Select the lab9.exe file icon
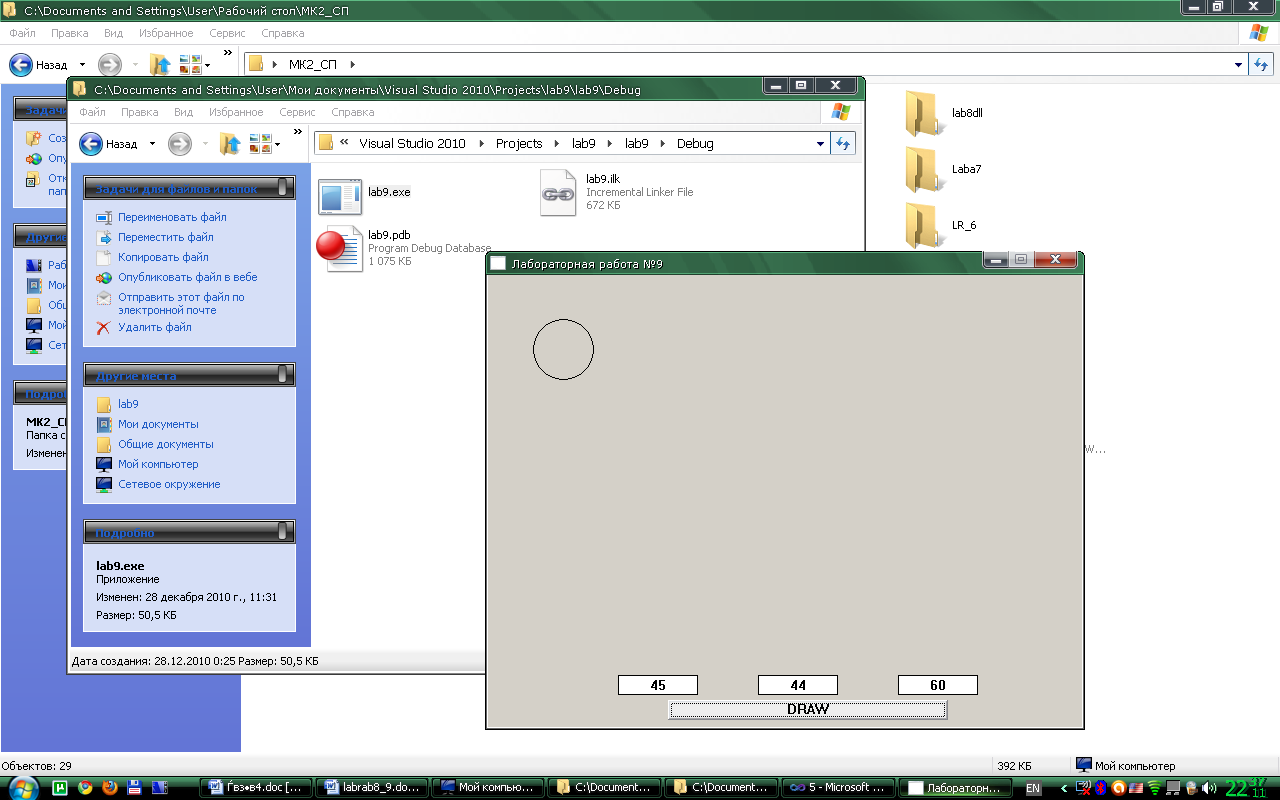1280x800 pixels. (x=340, y=196)
